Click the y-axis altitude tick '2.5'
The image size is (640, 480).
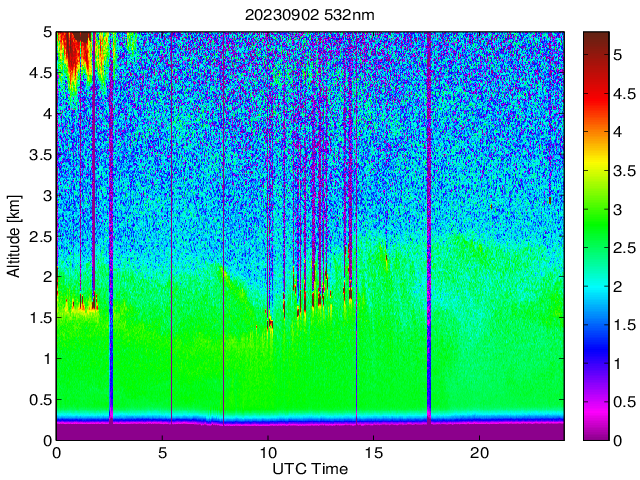39,236
